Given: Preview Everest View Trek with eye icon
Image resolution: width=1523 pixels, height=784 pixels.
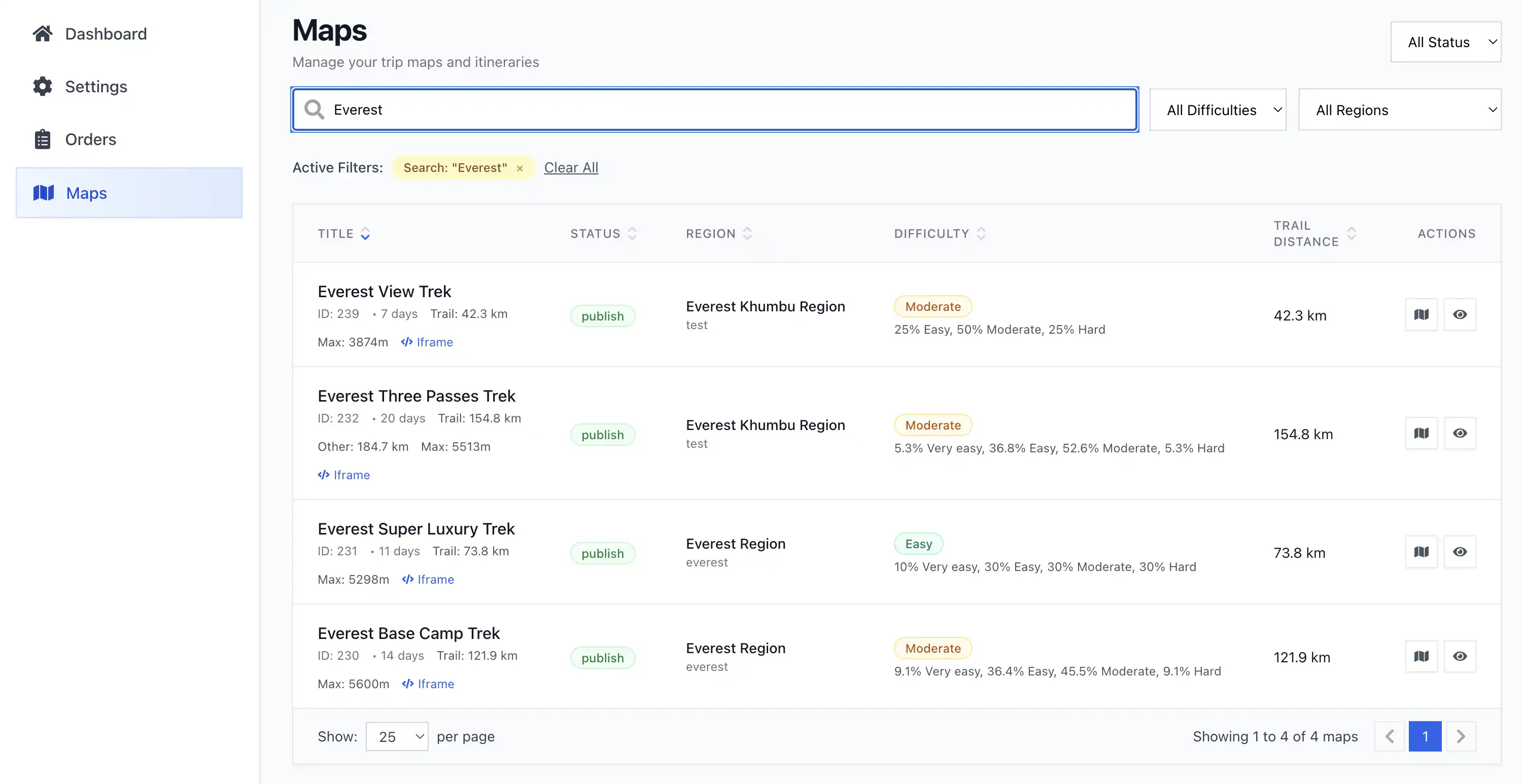Looking at the screenshot, I should pyautogui.click(x=1460, y=314).
